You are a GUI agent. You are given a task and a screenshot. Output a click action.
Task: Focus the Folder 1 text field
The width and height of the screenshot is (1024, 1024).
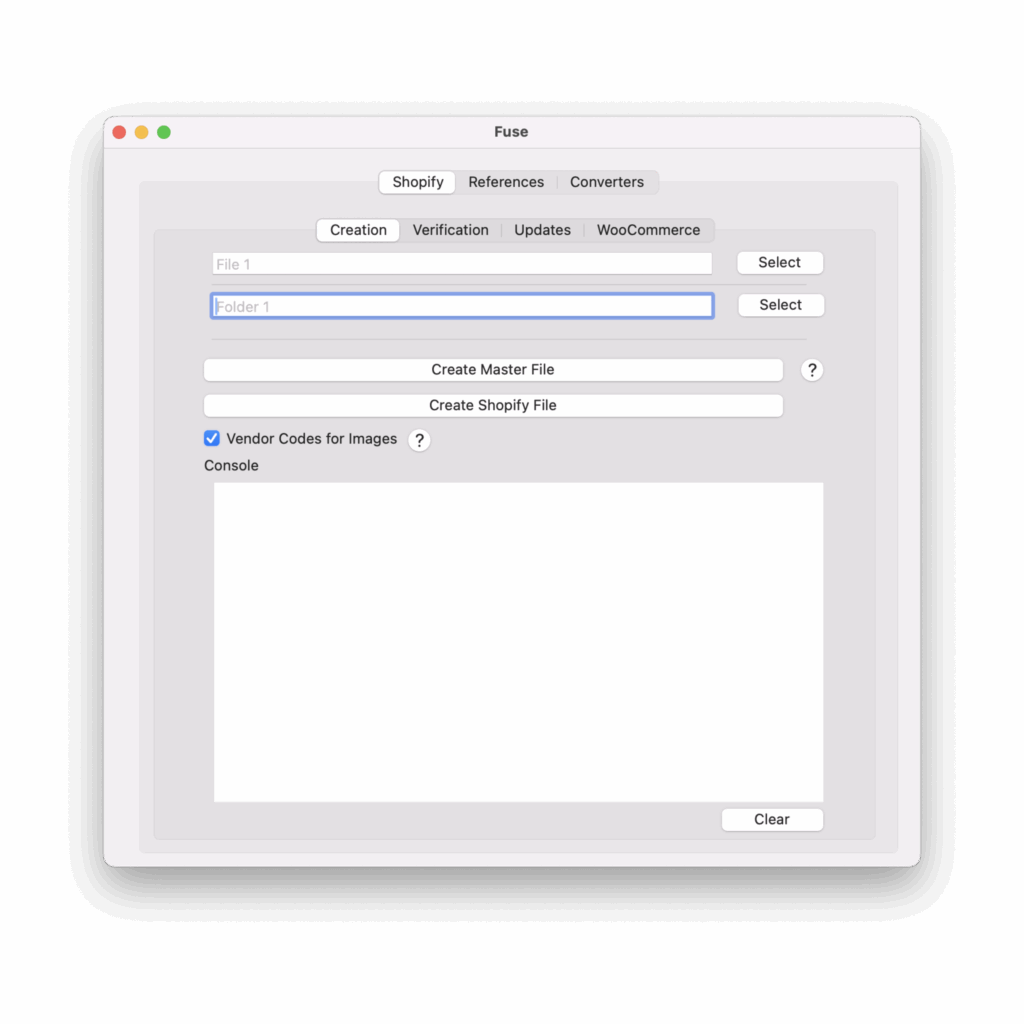click(462, 306)
